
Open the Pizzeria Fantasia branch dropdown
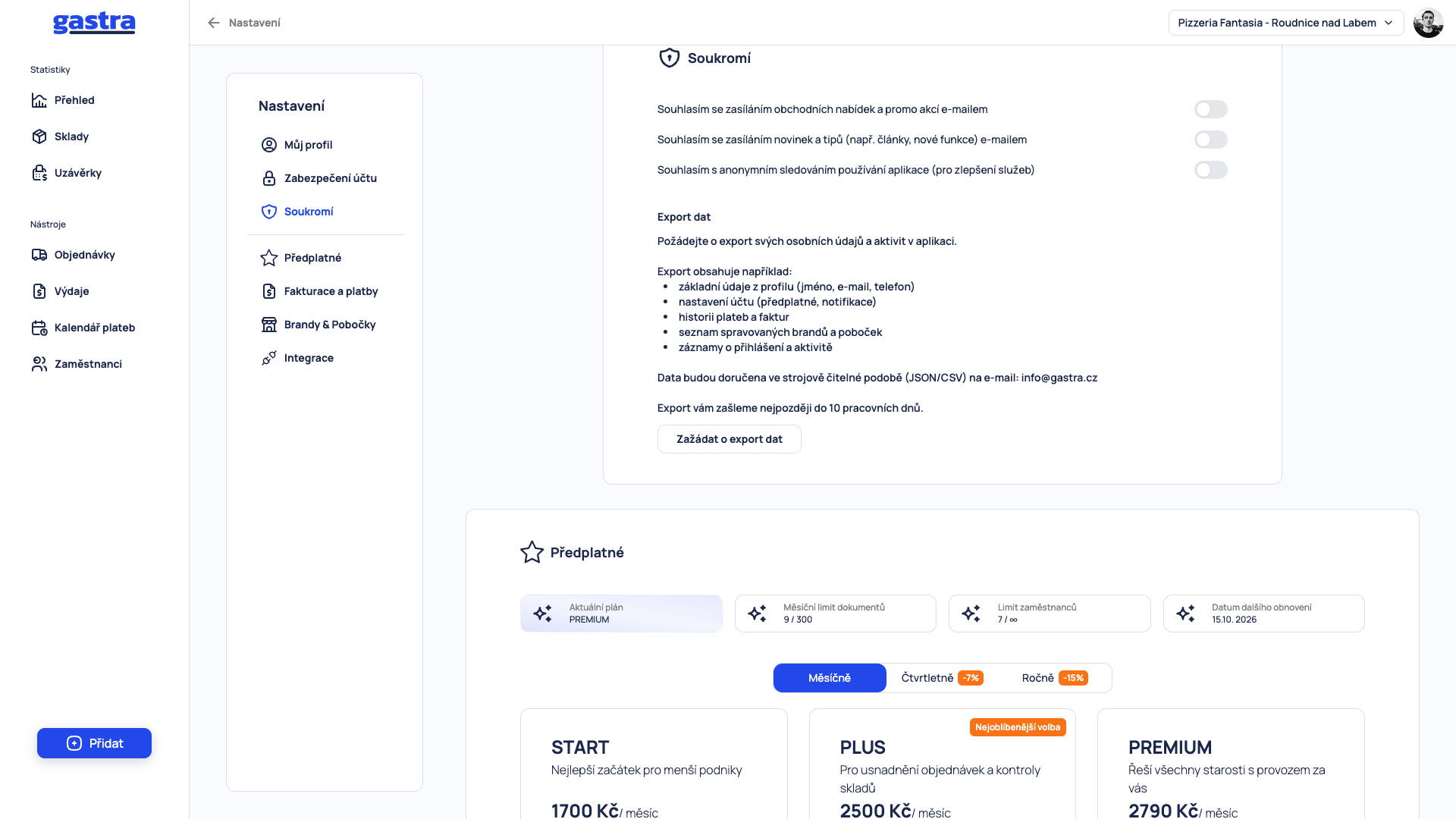pos(1285,23)
